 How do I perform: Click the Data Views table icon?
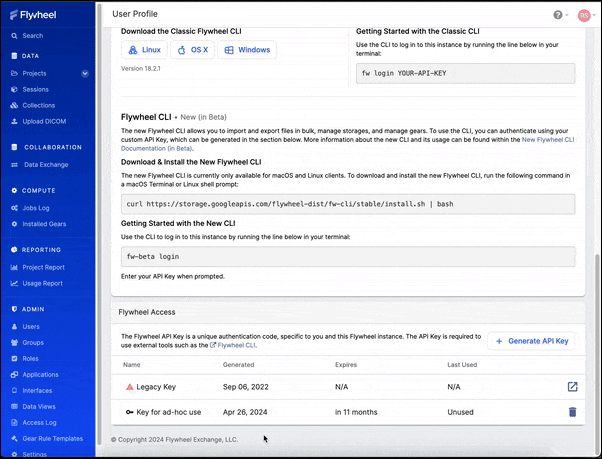point(14,407)
